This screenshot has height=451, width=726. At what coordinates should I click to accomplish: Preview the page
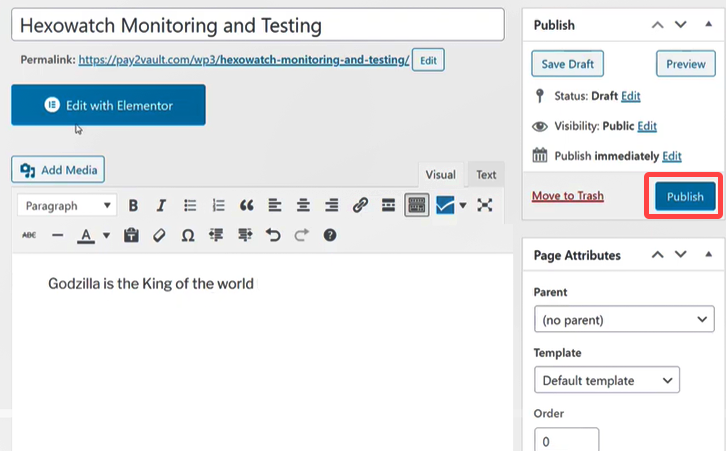point(686,63)
